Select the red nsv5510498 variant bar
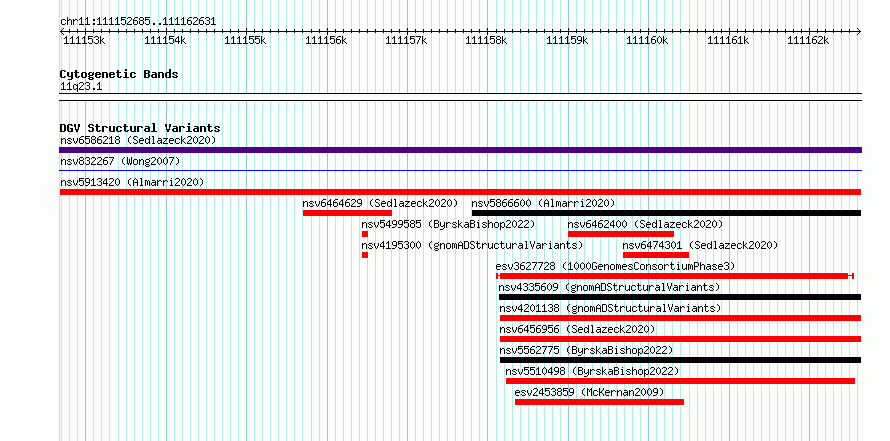Screen dimensions: 890x441 (x=681, y=381)
